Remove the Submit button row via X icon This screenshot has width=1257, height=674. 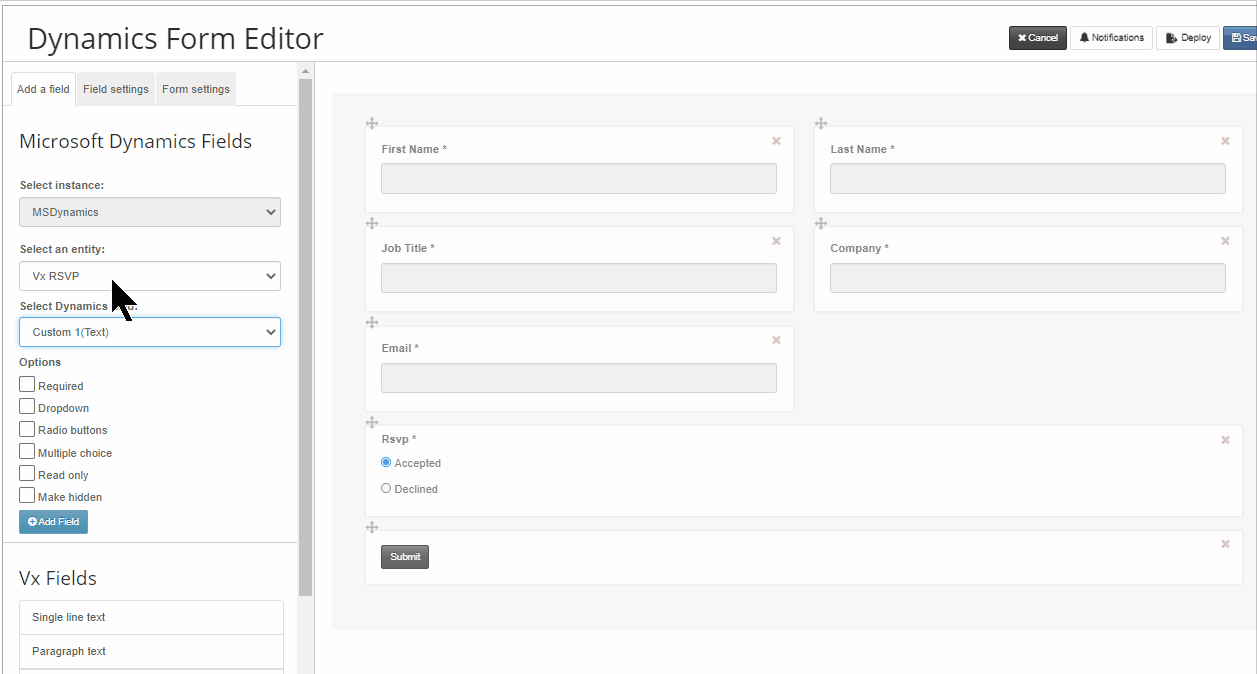pos(1225,544)
